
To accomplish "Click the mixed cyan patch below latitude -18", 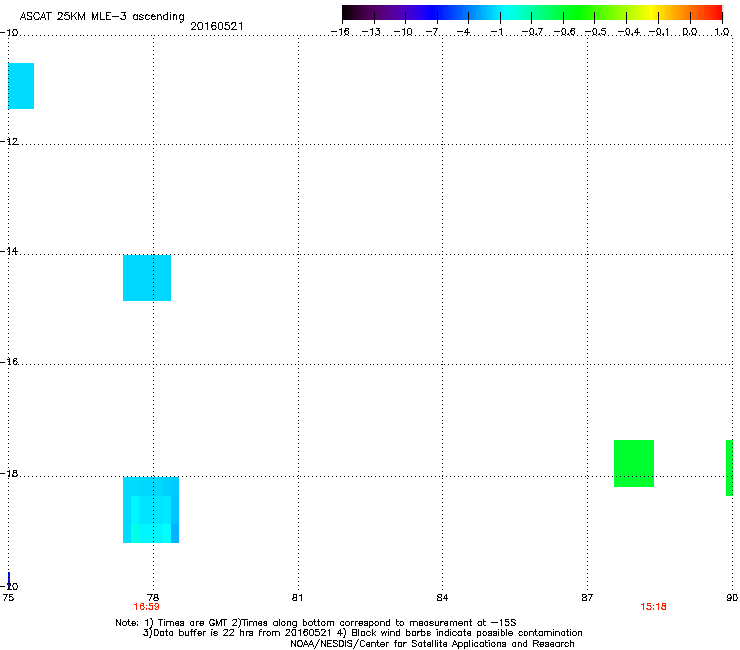I will (x=151, y=510).
